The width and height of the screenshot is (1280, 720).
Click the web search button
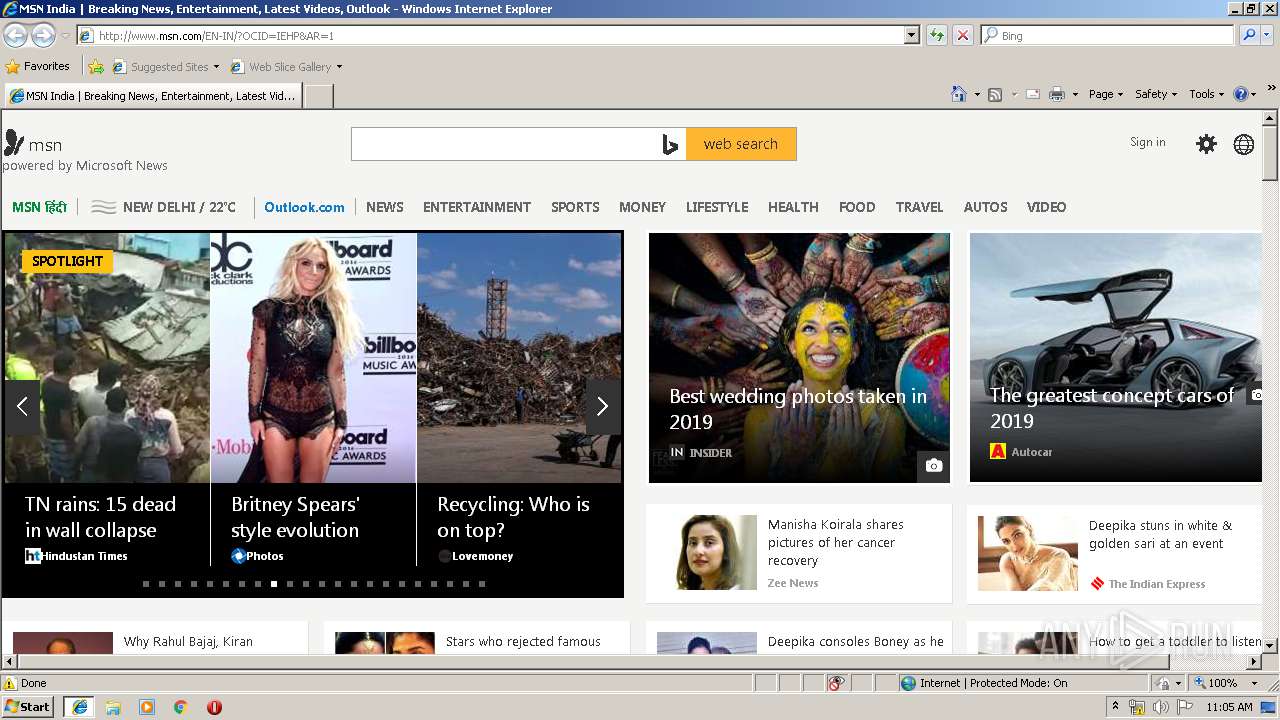[x=741, y=144]
